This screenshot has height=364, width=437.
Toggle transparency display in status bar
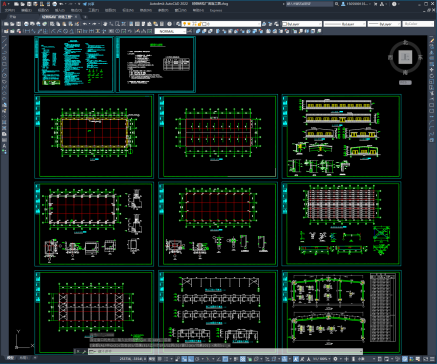point(243,360)
